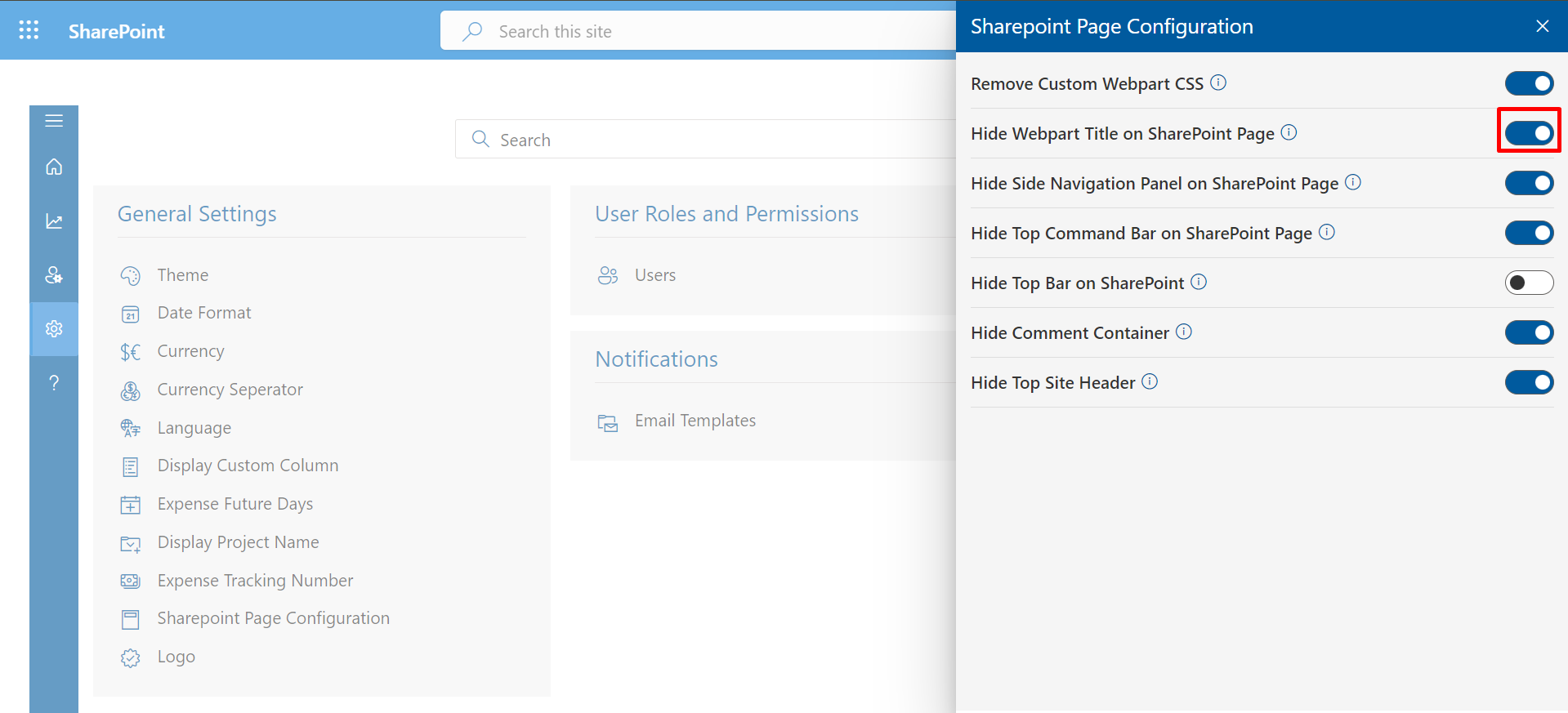Toggle Hide Comment Container switch
The image size is (1568, 713).
click(1529, 332)
